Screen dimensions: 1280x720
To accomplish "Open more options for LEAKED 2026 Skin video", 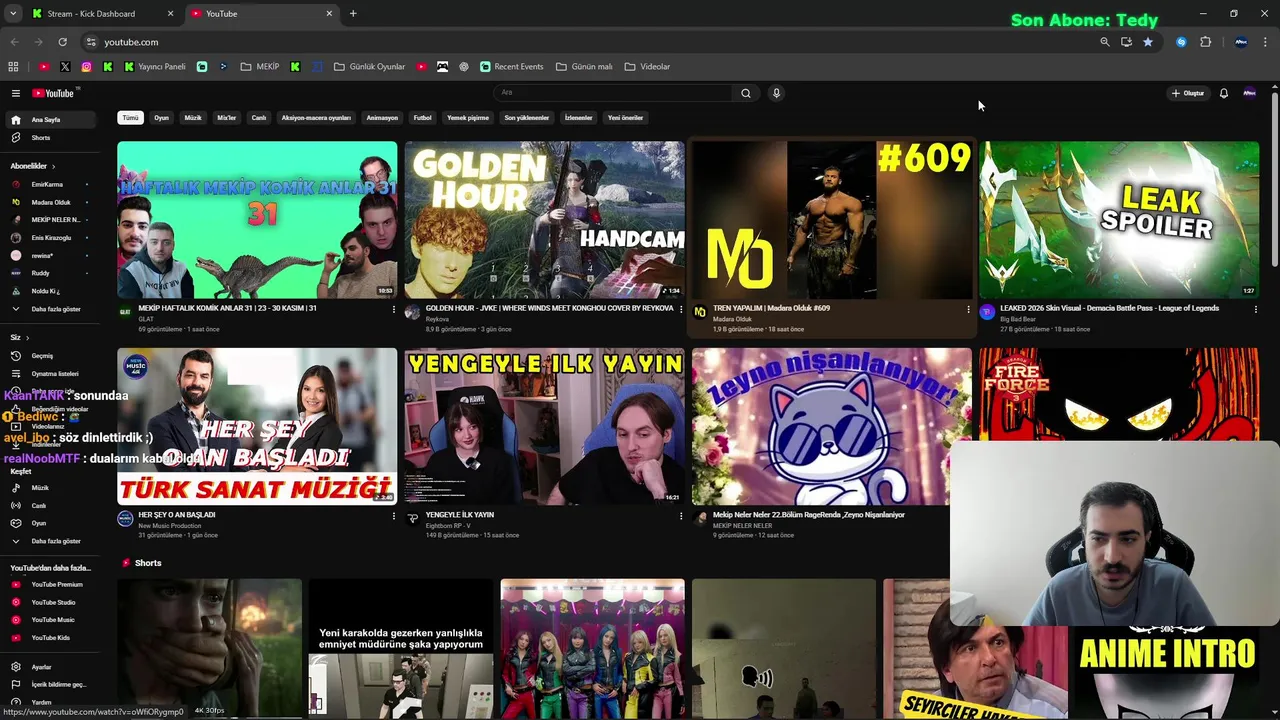I will point(1256,310).
